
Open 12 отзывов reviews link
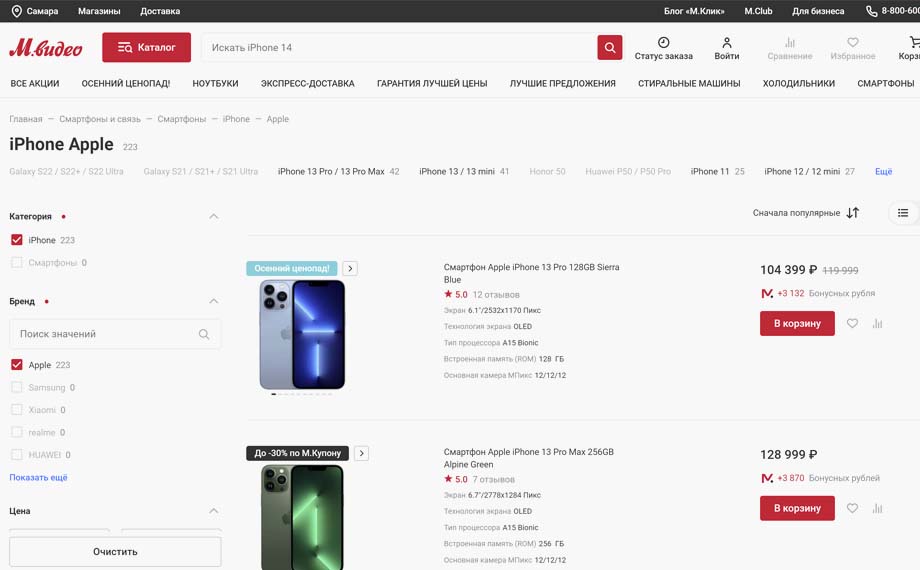(x=496, y=295)
